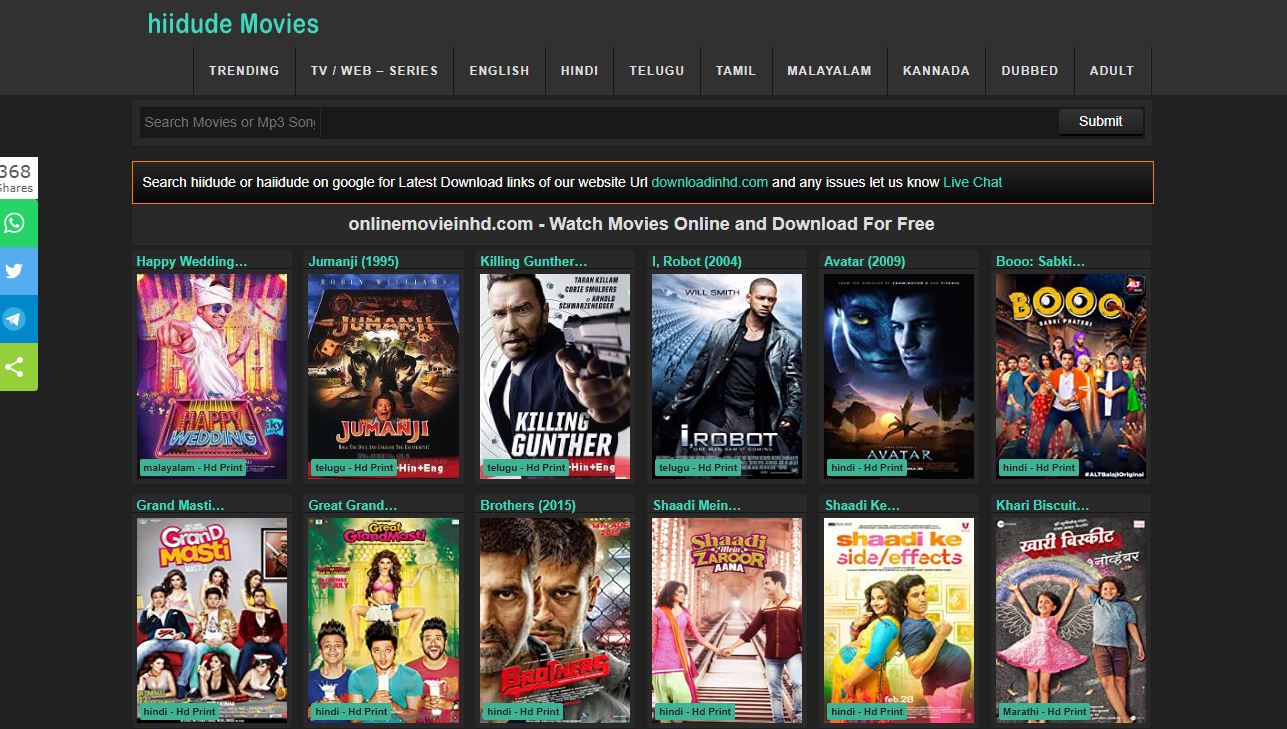Open the Jumanji (1995) title link

(354, 261)
